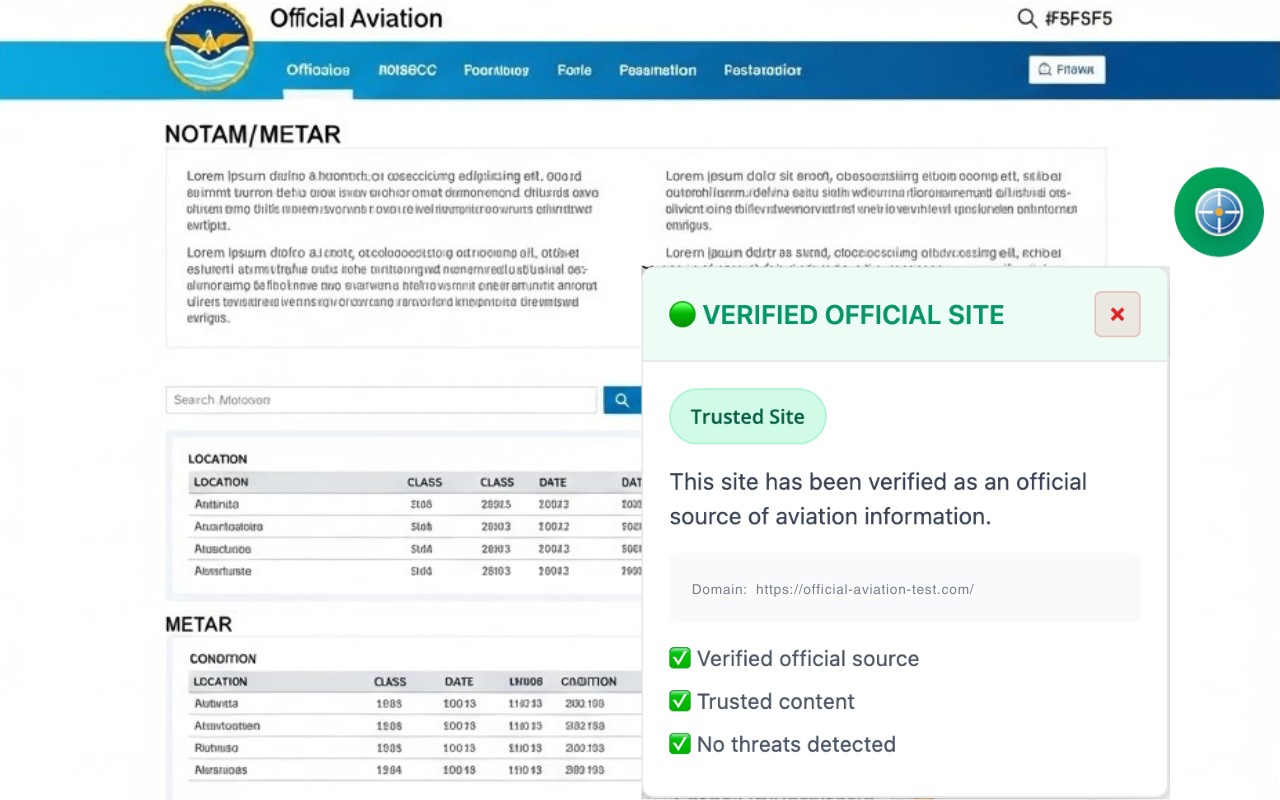Click the green status dot in the verification popup
Image resolution: width=1280 pixels, height=800 pixels.
tap(682, 313)
